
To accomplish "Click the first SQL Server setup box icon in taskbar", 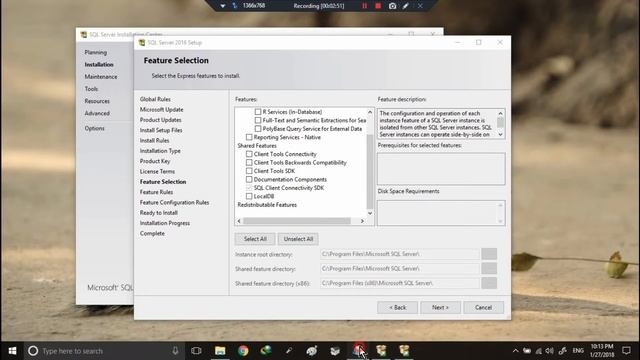I will point(381,351).
